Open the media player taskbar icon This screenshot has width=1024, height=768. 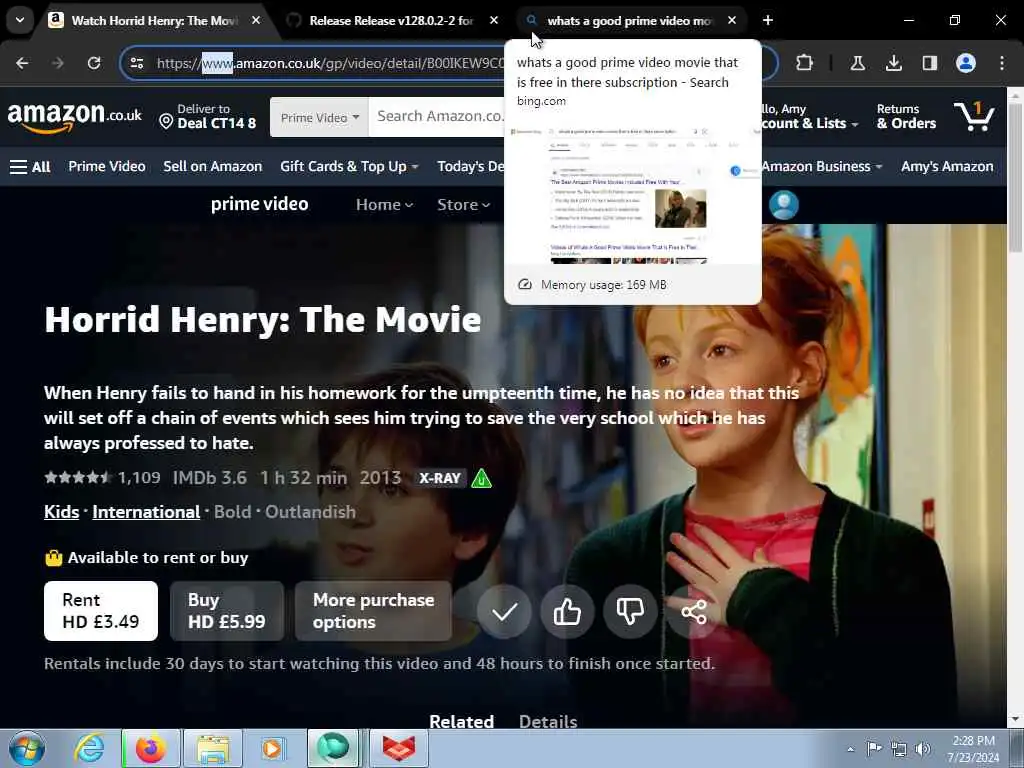coord(273,748)
